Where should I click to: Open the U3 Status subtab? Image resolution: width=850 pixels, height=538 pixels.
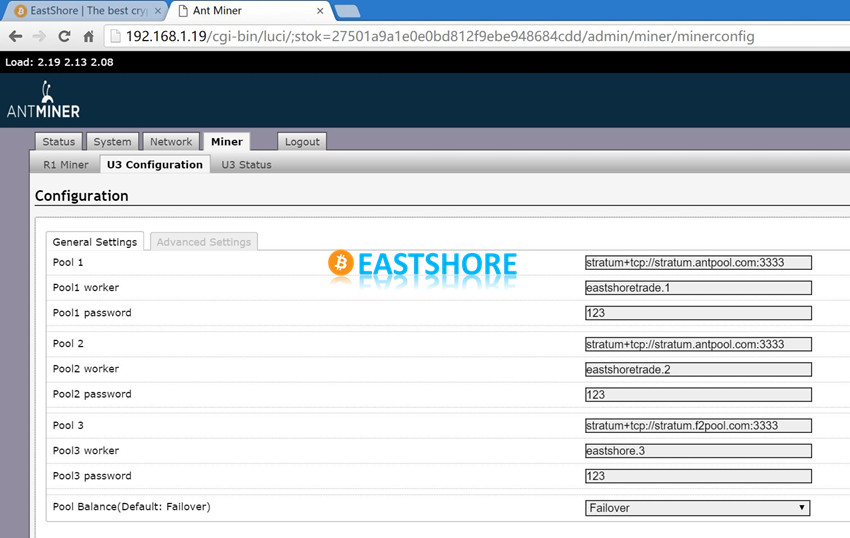coord(246,165)
